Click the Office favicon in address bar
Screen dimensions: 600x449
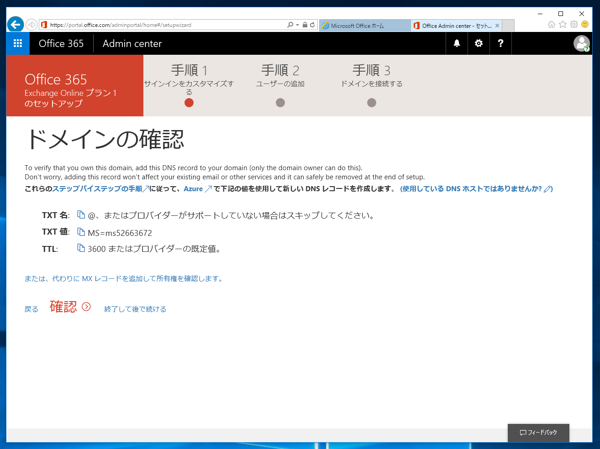point(44,25)
